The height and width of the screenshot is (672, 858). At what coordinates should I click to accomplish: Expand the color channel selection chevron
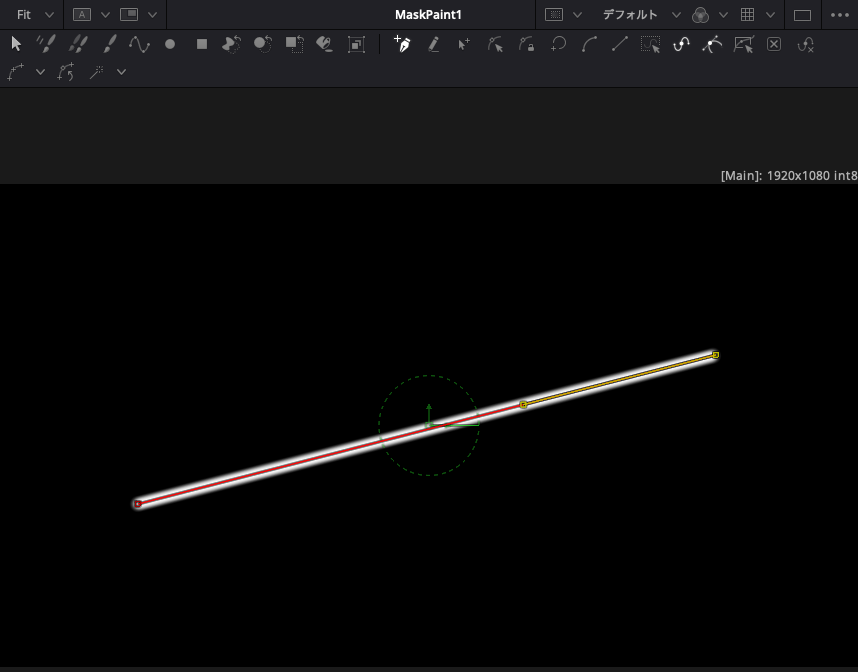[723, 15]
